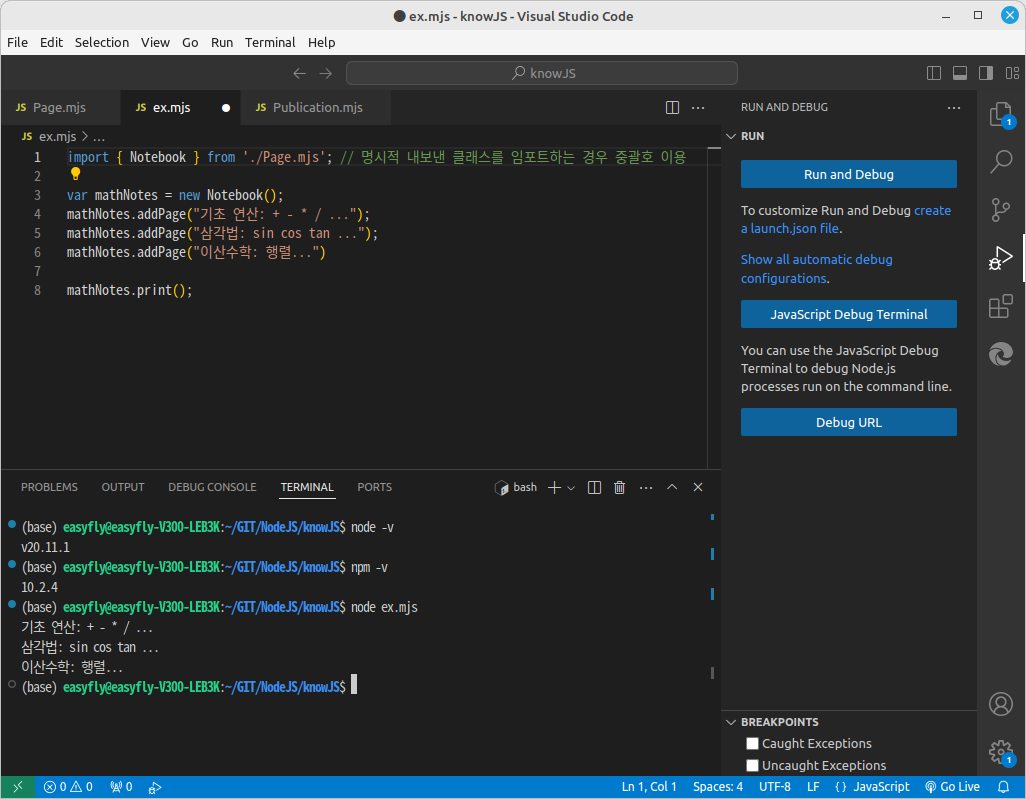
Task: Click the lightbulb code action icon
Action: (75, 173)
